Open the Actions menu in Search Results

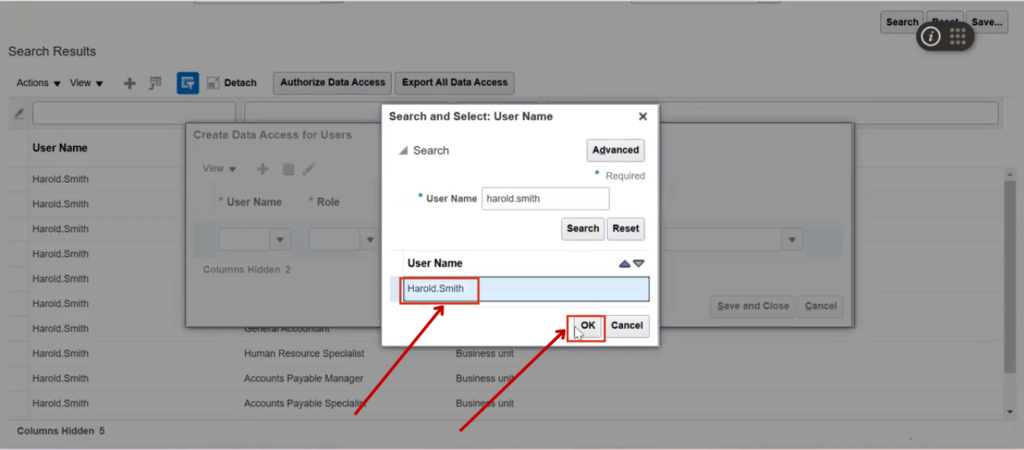point(39,83)
